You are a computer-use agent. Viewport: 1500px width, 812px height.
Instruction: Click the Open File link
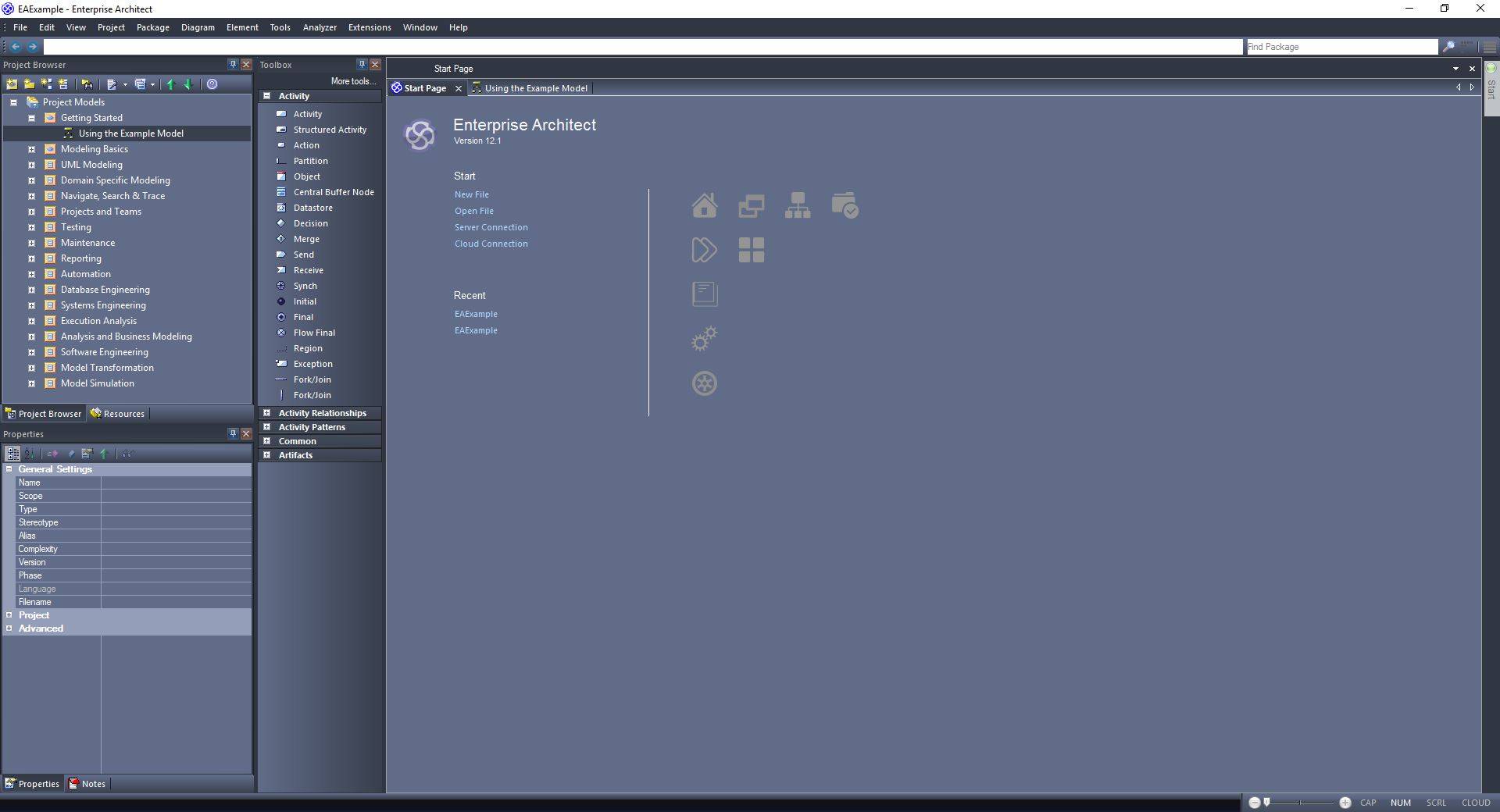[x=474, y=211]
